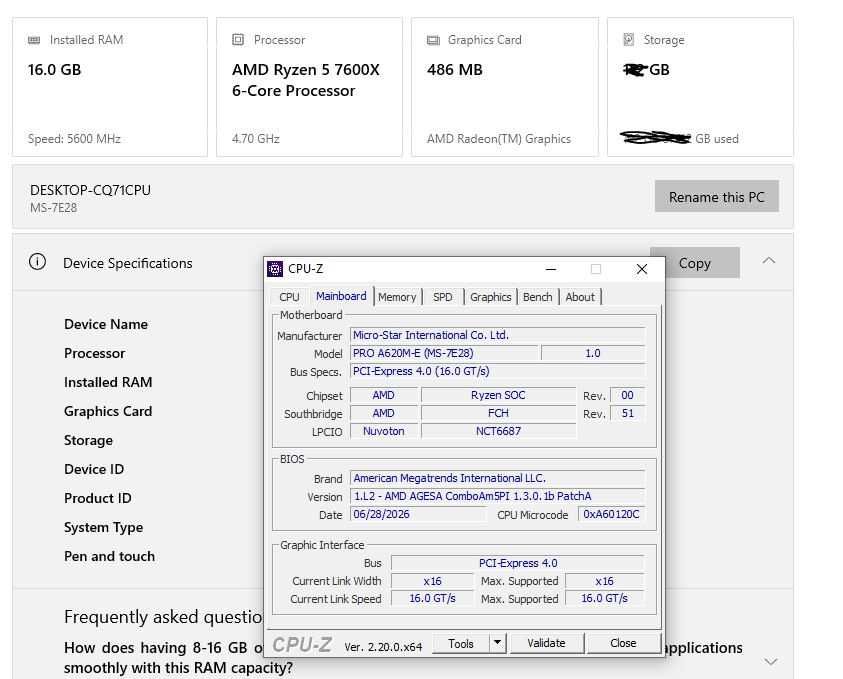Image resolution: width=843 pixels, height=679 pixels.
Task: Click the DESKTOP-CQ71CPU device name
Action: [90, 190]
